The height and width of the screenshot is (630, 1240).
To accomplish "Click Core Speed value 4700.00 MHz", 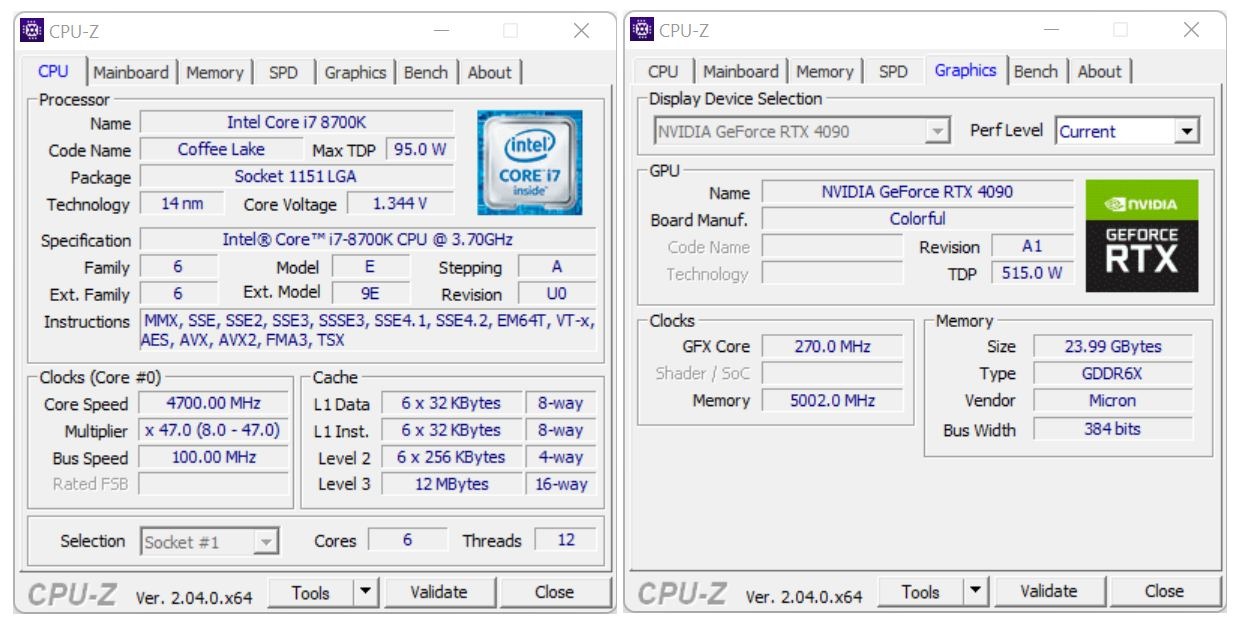I will pyautogui.click(x=214, y=404).
